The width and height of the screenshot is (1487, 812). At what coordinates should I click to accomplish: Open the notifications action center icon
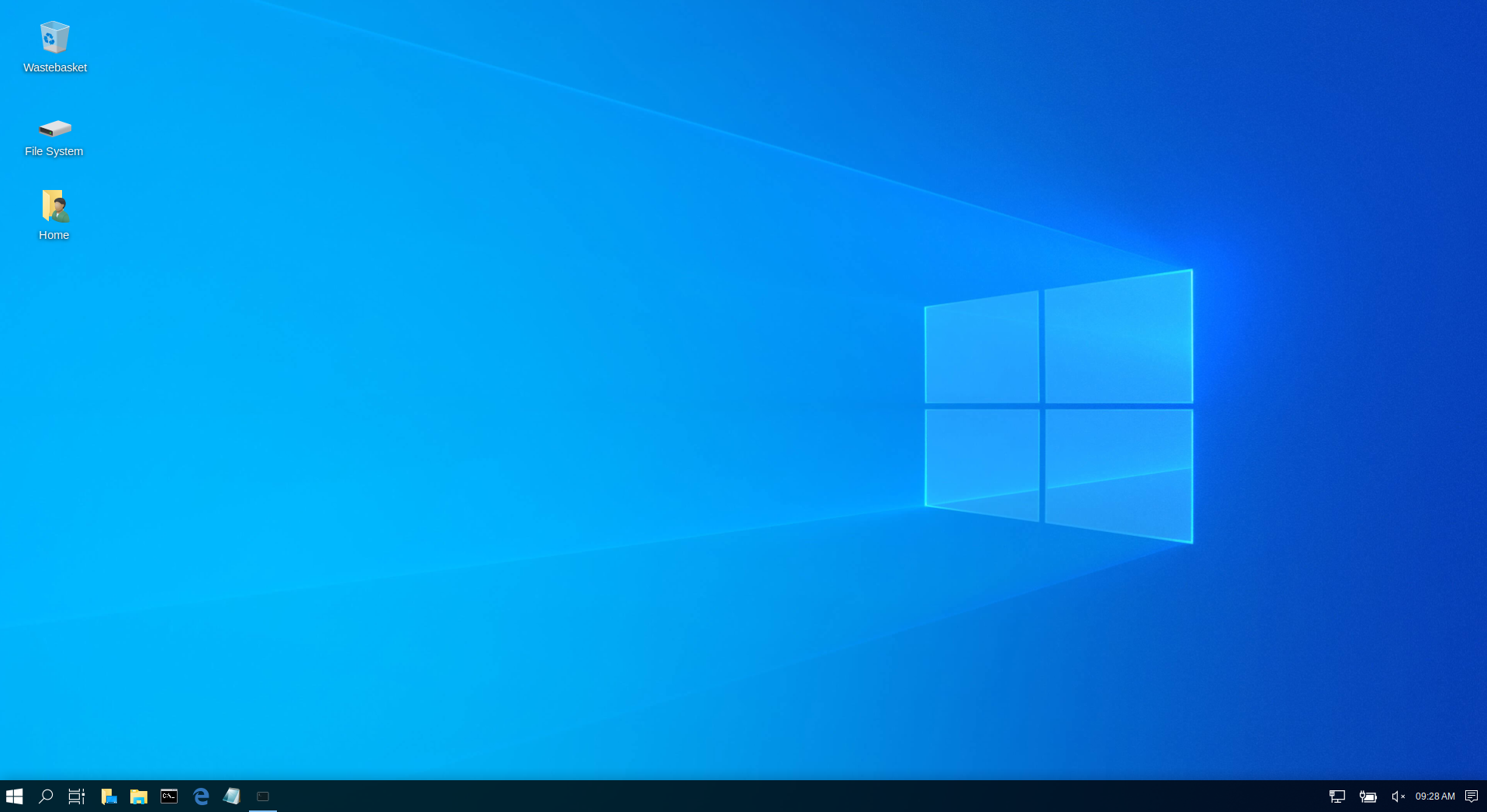(x=1471, y=796)
